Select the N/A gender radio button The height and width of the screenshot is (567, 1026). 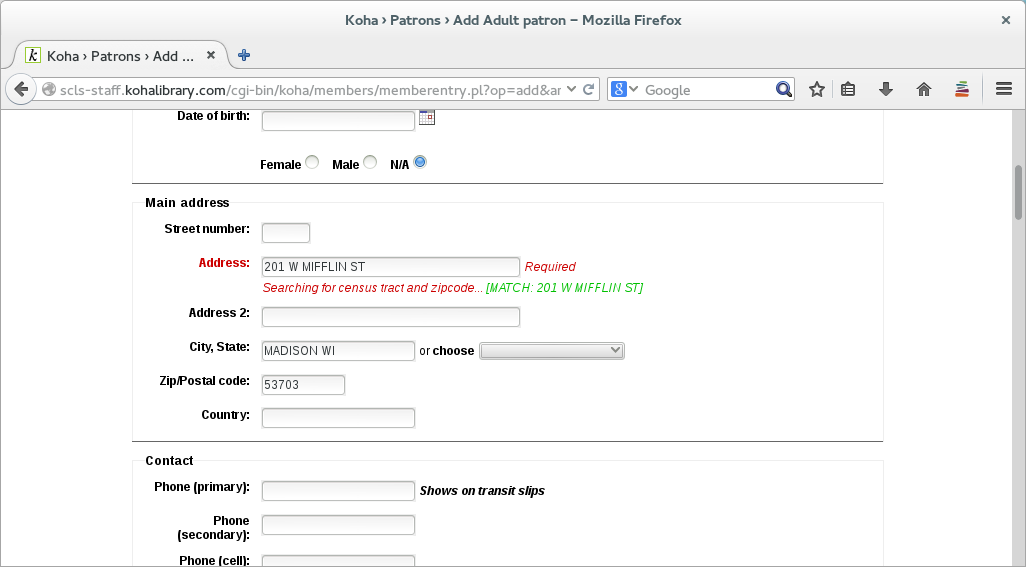click(x=420, y=162)
